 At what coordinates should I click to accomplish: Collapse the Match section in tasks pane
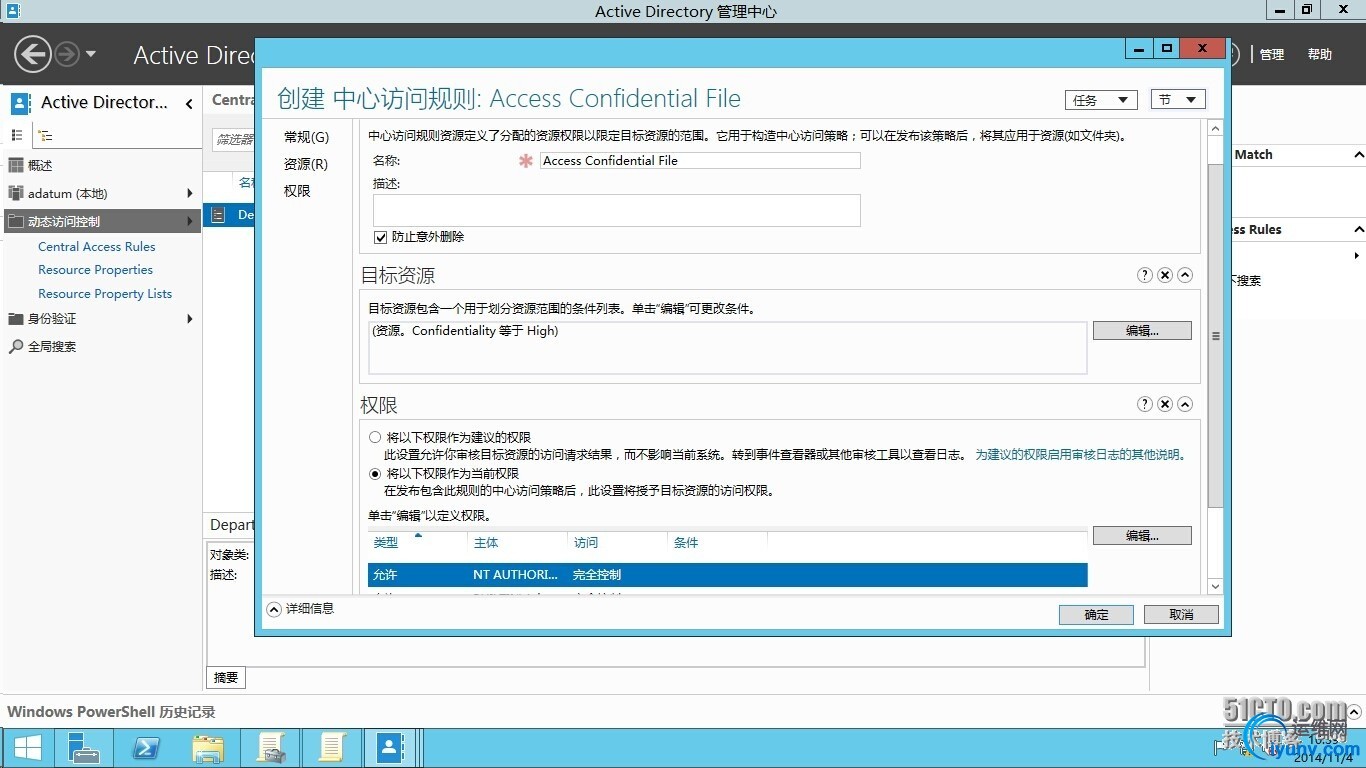point(1358,155)
